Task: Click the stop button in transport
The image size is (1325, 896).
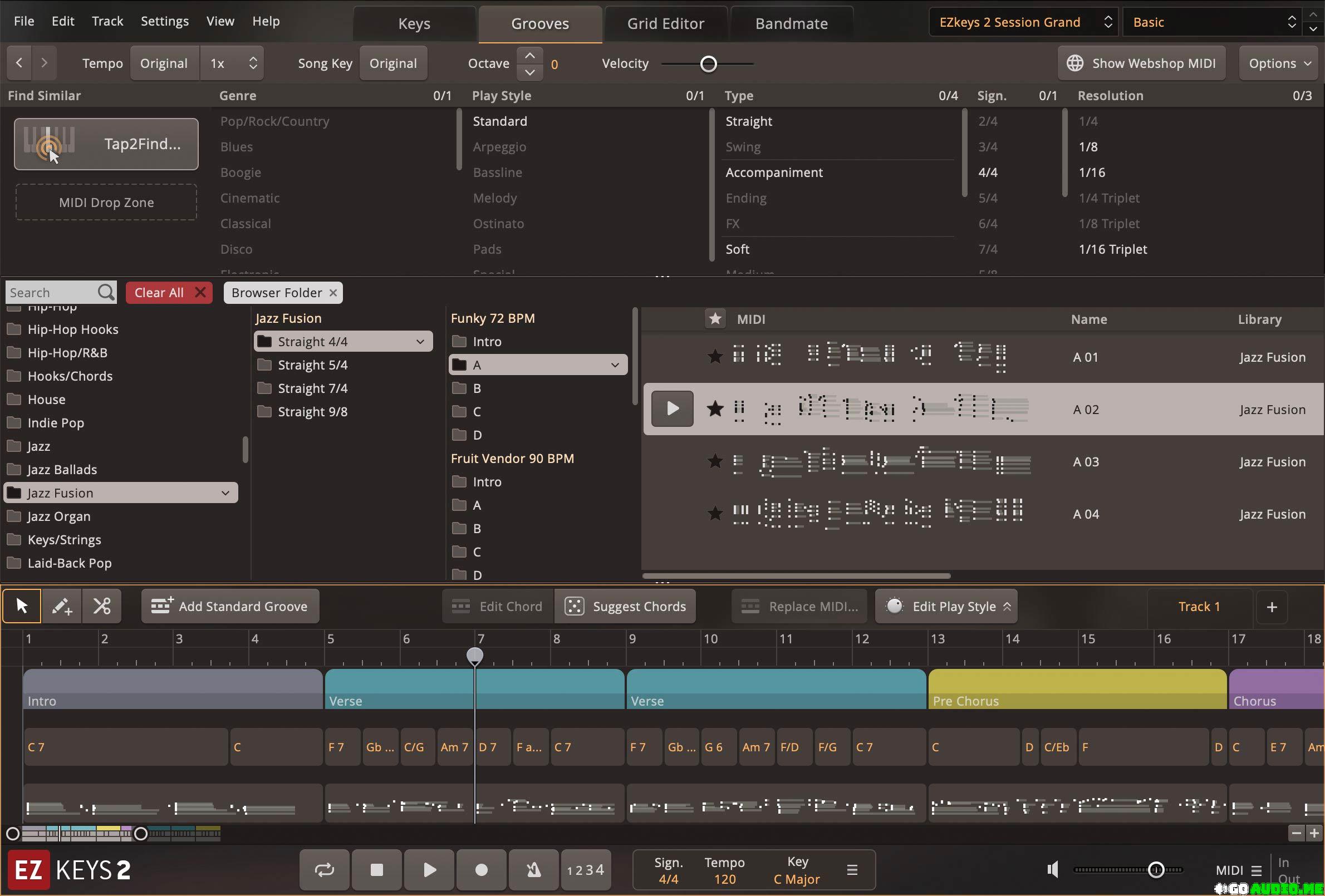Action: click(x=376, y=870)
